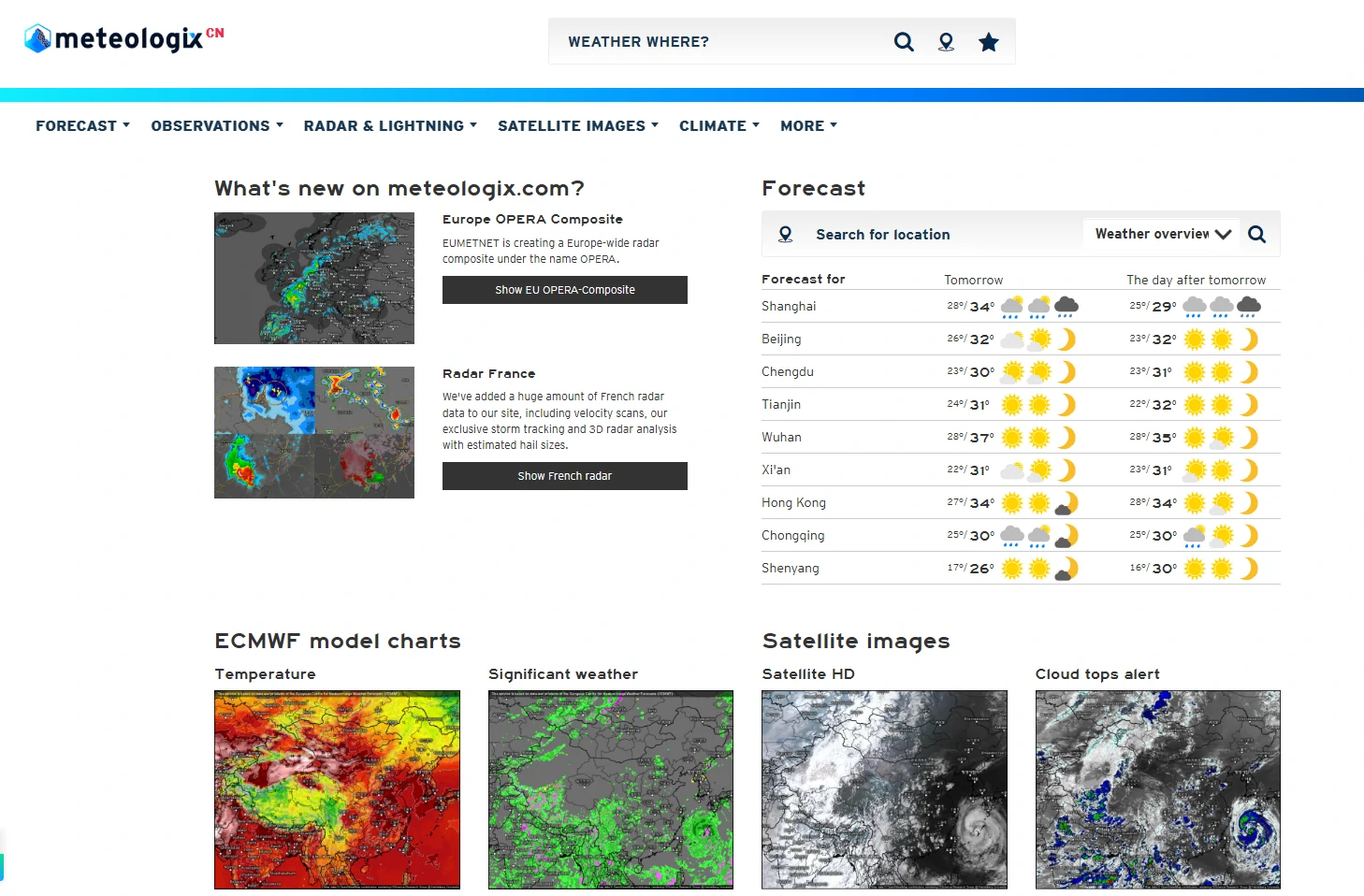1364x896 pixels.
Task: Open the Chengdu forecast
Action: [x=788, y=371]
